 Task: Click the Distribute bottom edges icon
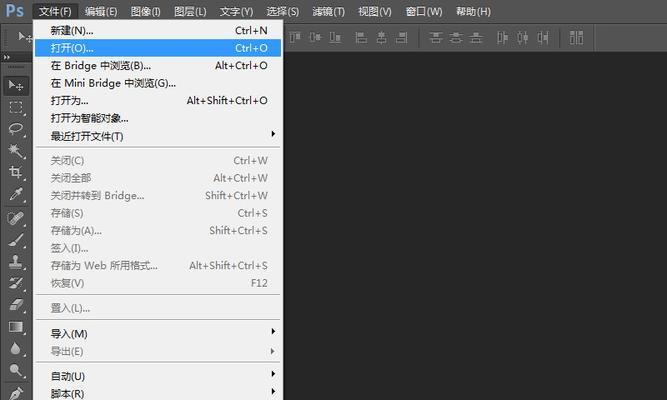(x=476, y=38)
